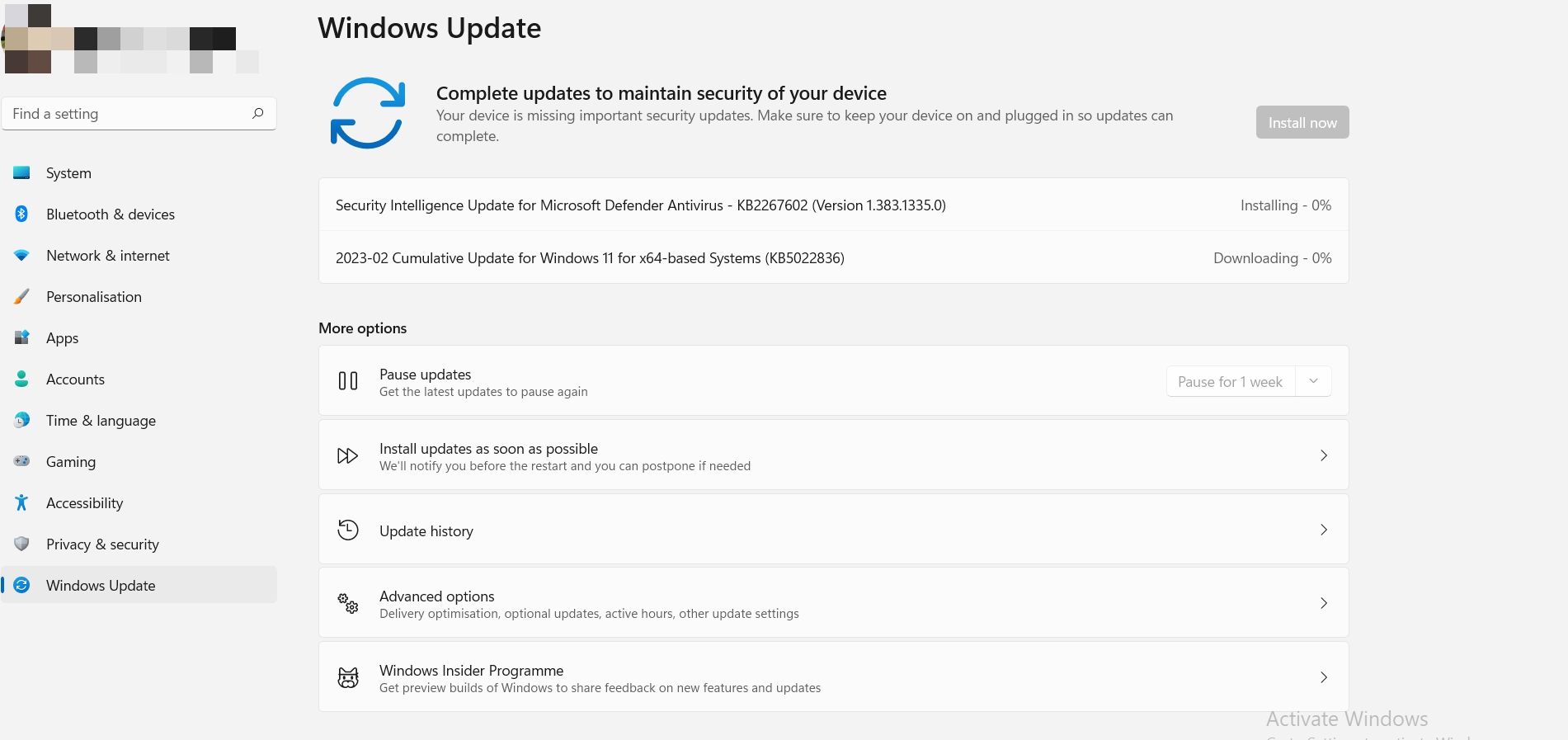
Task: Click the Advanced options gears icon
Action: pos(348,604)
